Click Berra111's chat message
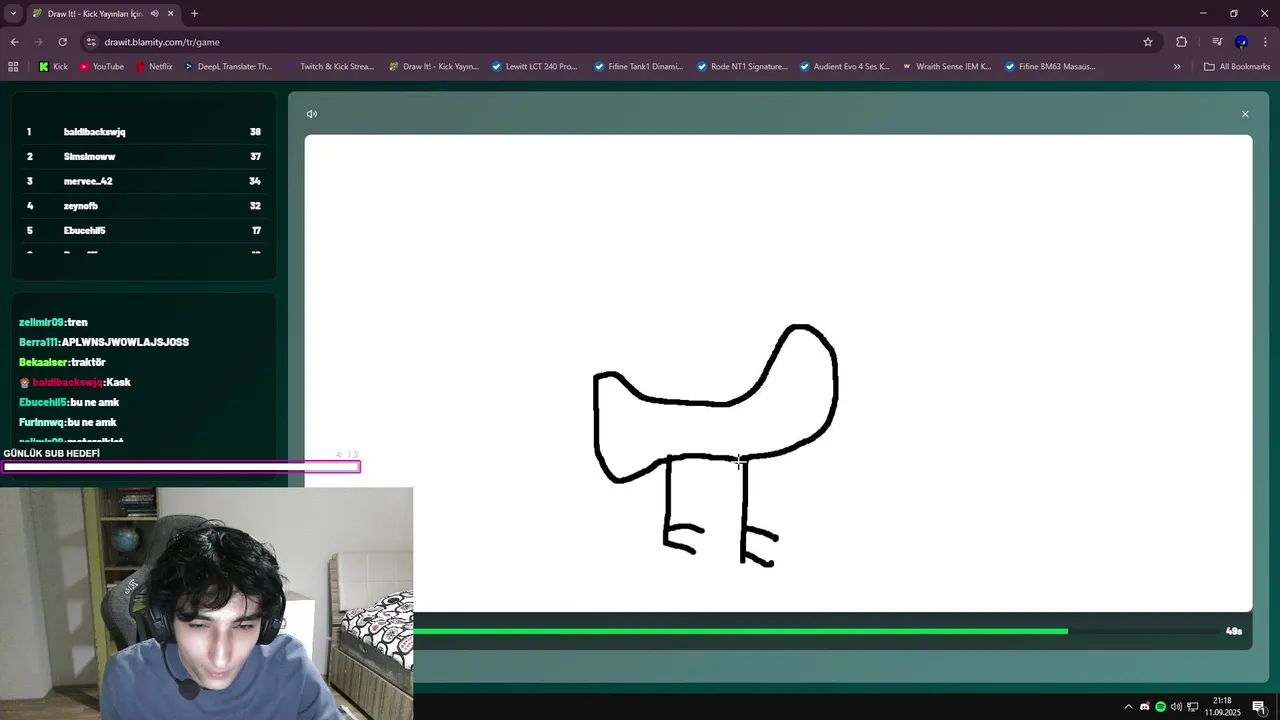The height and width of the screenshot is (720, 1280). coord(104,342)
